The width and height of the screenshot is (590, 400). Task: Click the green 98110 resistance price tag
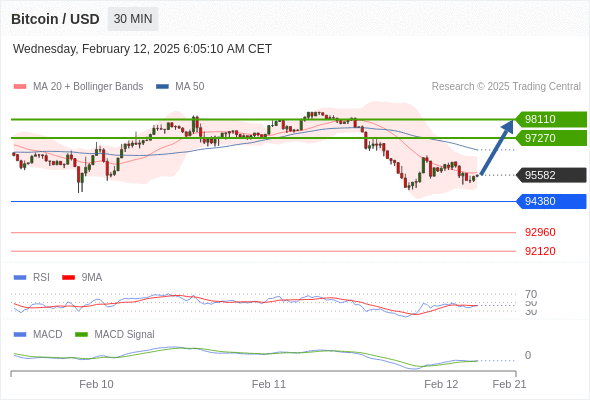[x=551, y=119]
